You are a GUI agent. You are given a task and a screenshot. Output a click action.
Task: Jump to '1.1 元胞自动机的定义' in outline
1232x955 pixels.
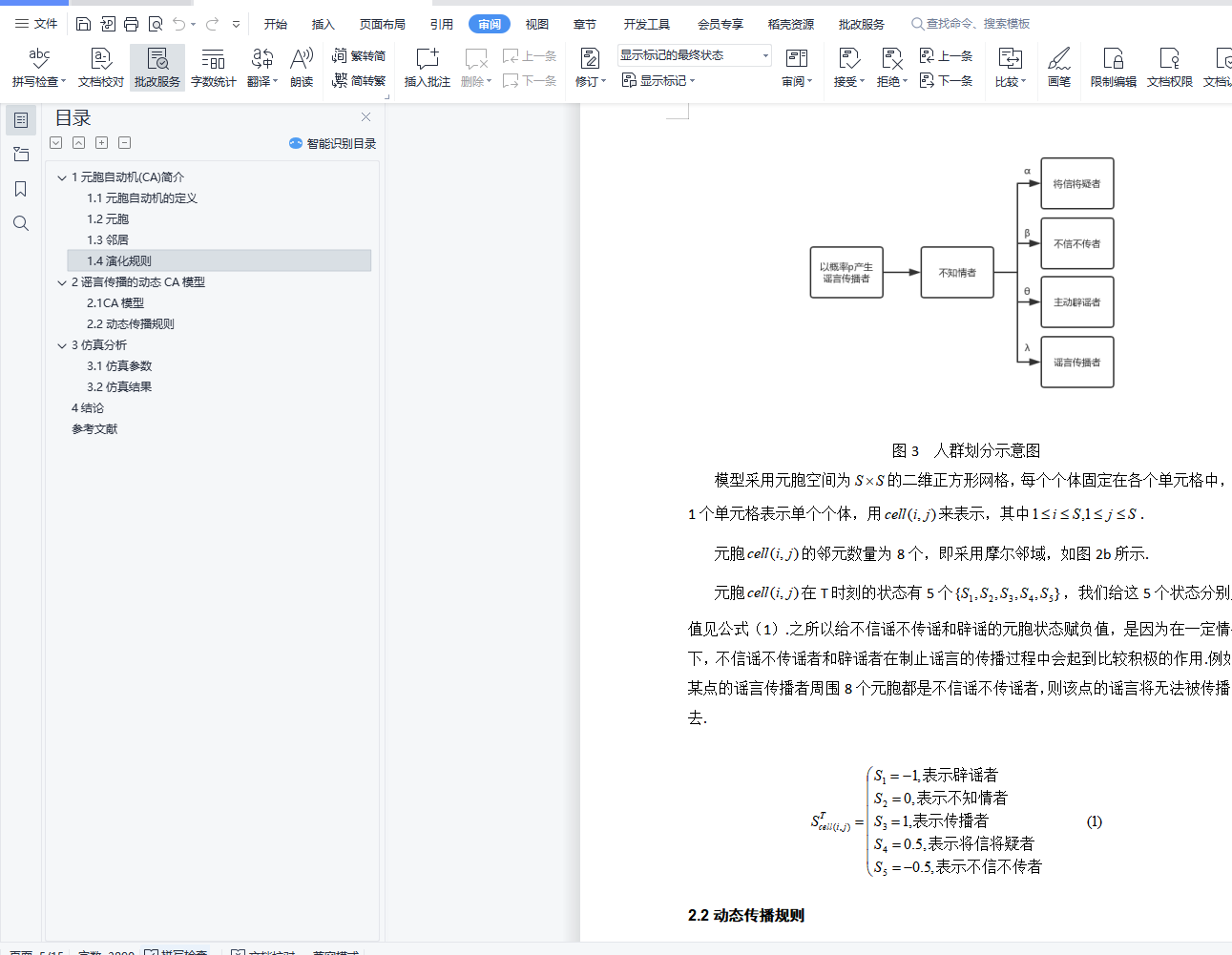click(x=142, y=198)
